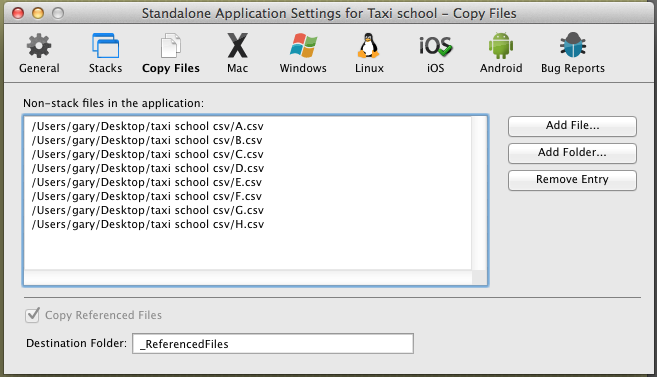The height and width of the screenshot is (377, 657).
Task: Switch to the Stacks pane icon
Action: tap(105, 46)
